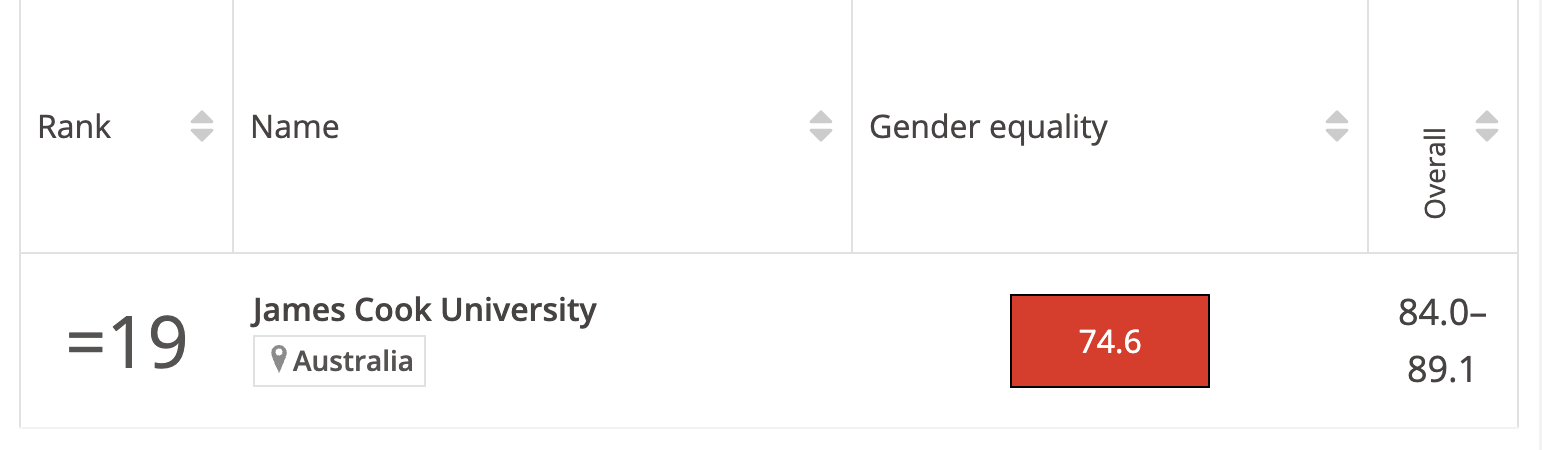Select the Gender equality column header label

coord(988,127)
